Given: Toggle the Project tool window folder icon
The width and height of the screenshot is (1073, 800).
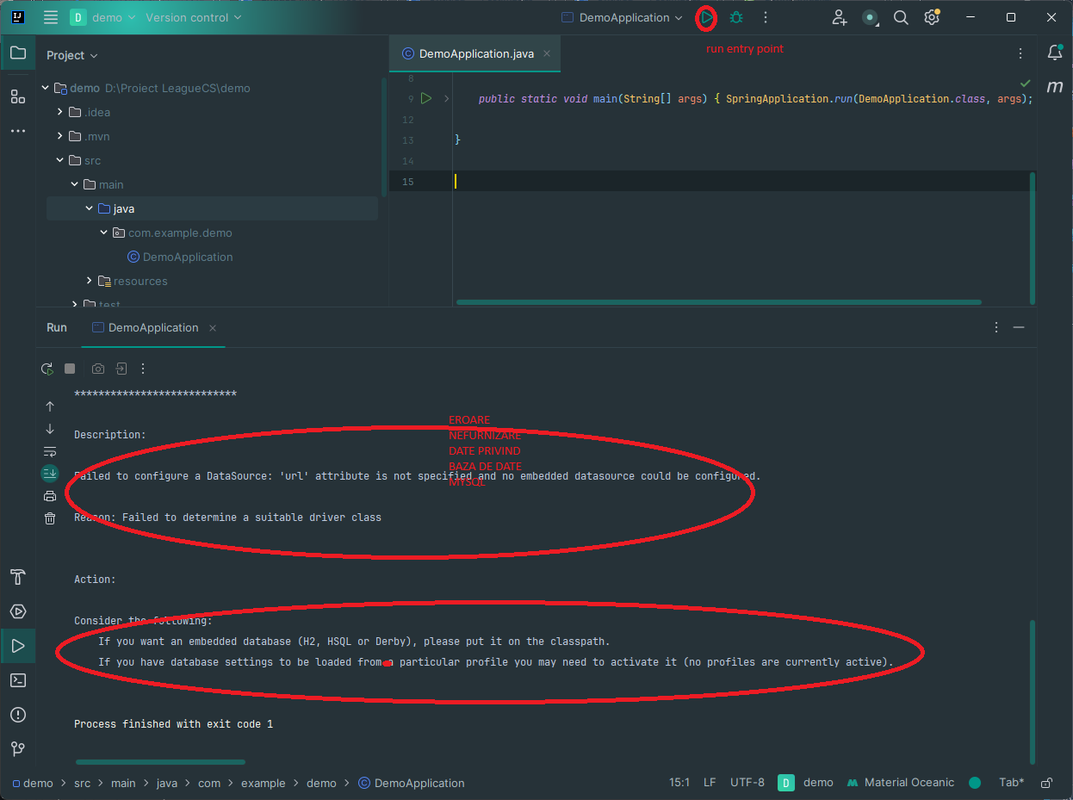Looking at the screenshot, I should click(x=18, y=53).
